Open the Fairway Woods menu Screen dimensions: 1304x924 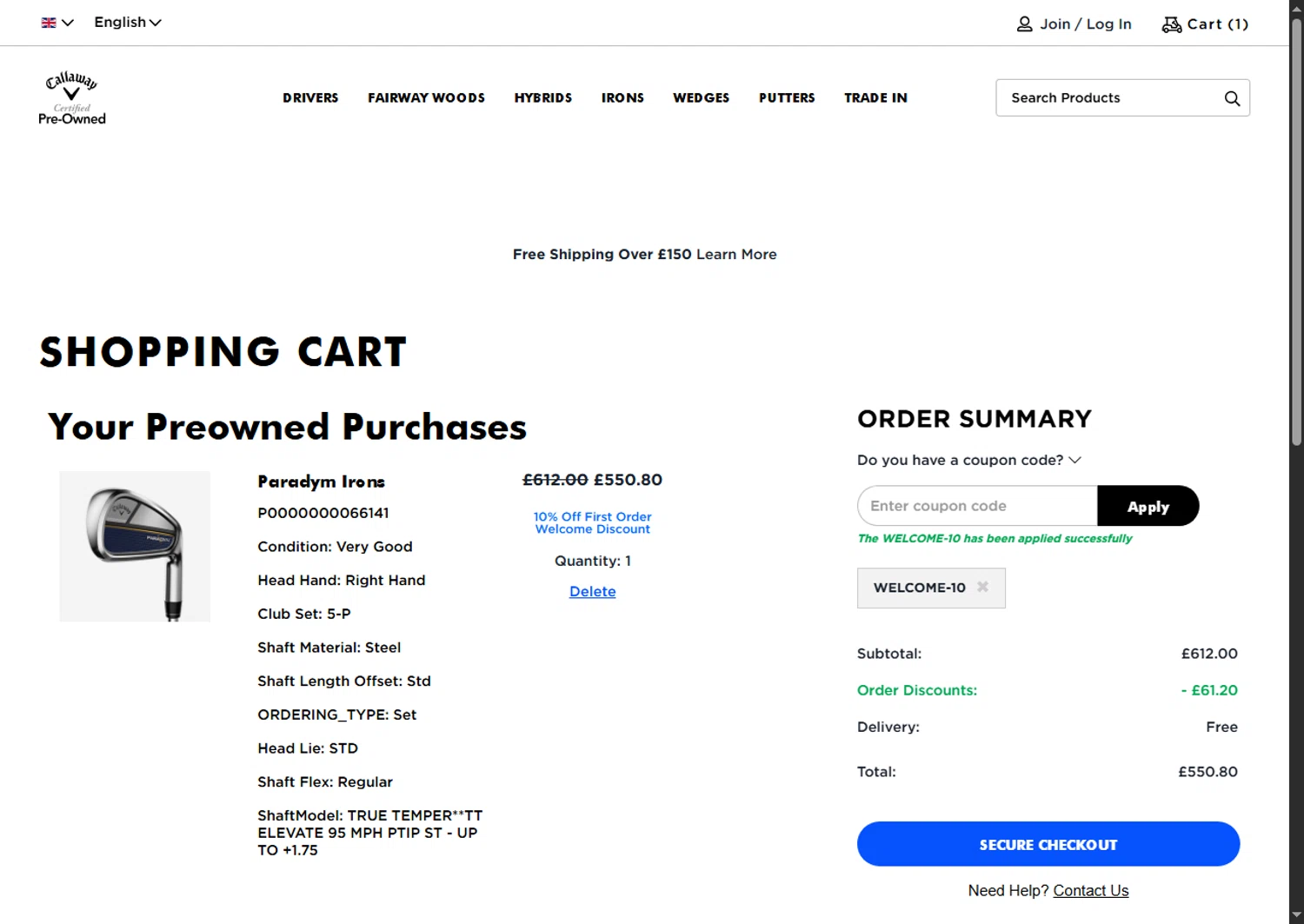click(426, 98)
